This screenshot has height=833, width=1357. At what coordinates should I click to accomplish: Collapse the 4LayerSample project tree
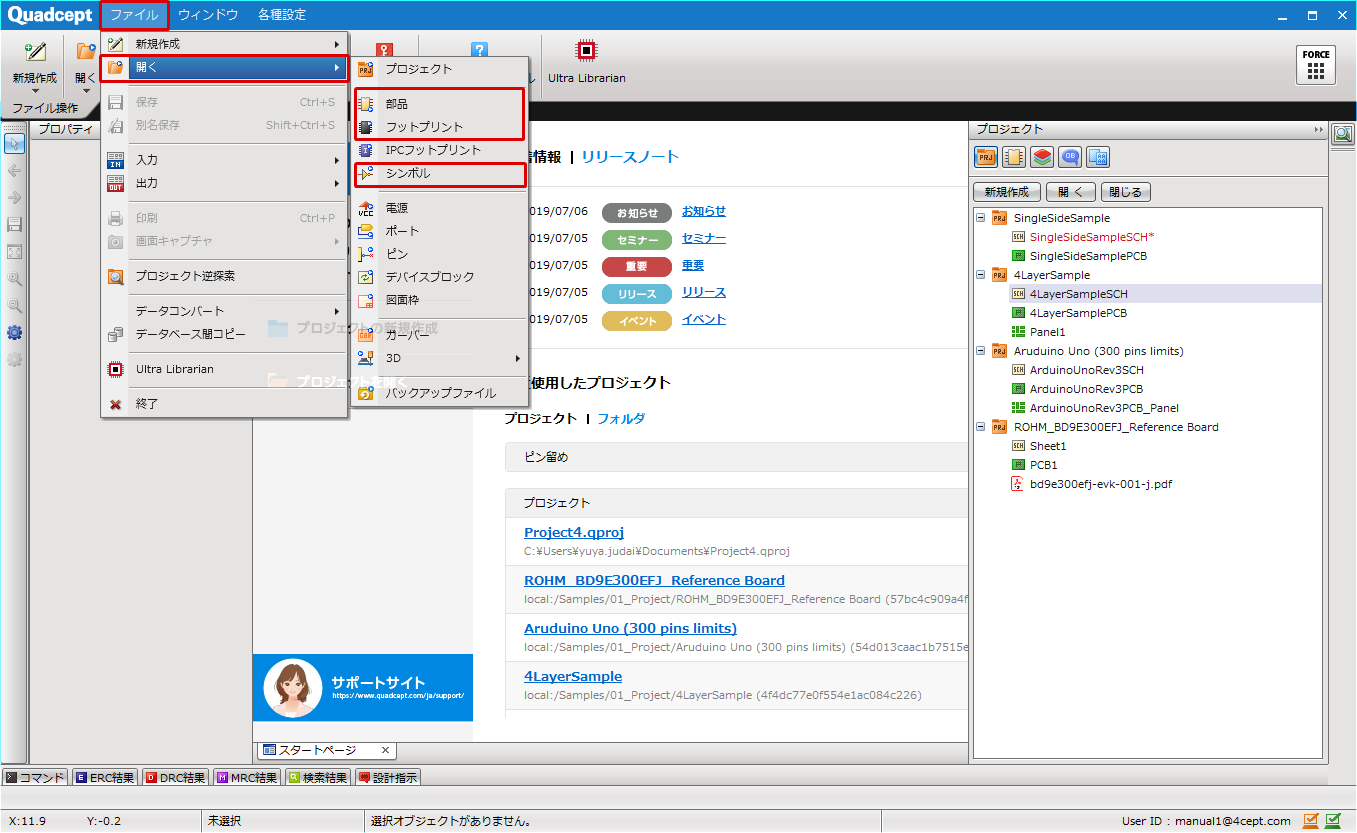pyautogui.click(x=979, y=274)
